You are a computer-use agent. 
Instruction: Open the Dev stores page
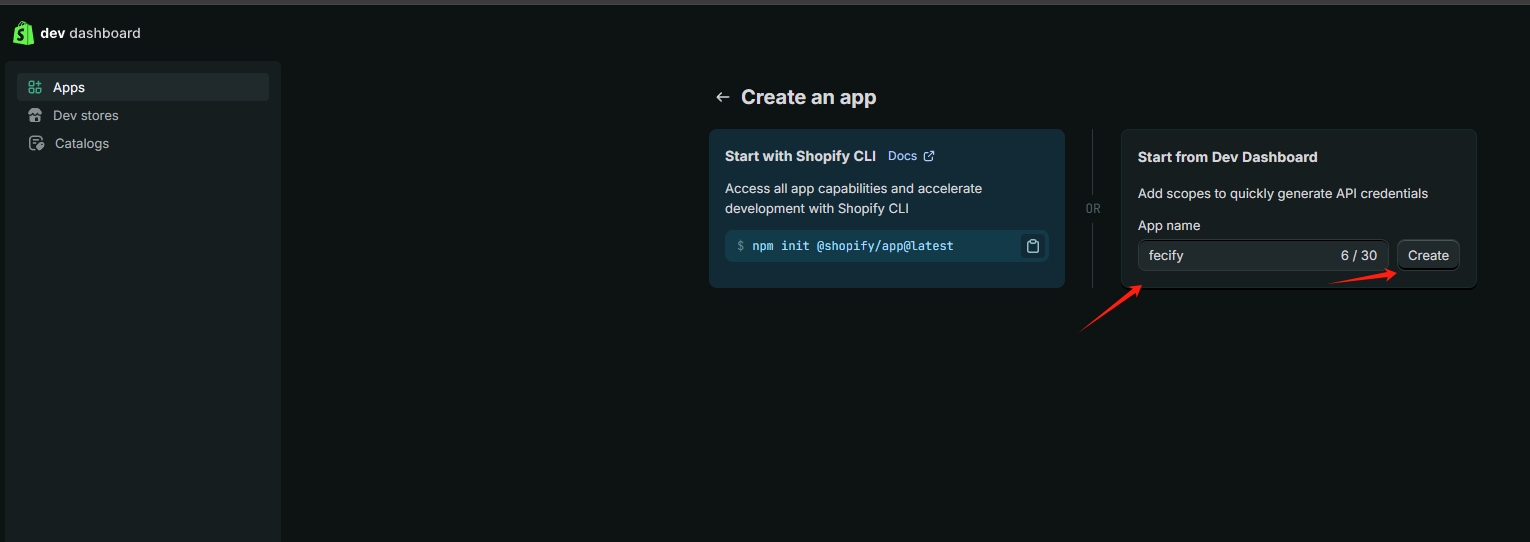(x=85, y=116)
